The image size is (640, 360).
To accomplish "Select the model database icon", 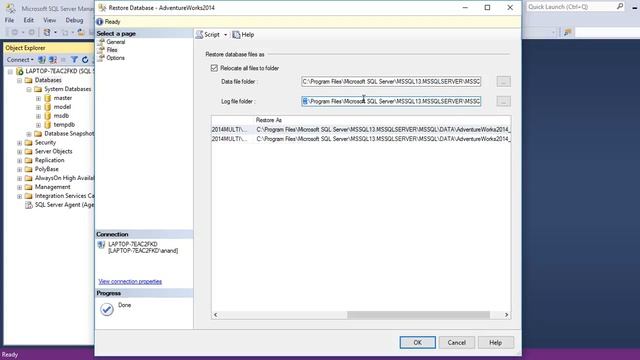I will tap(48, 107).
